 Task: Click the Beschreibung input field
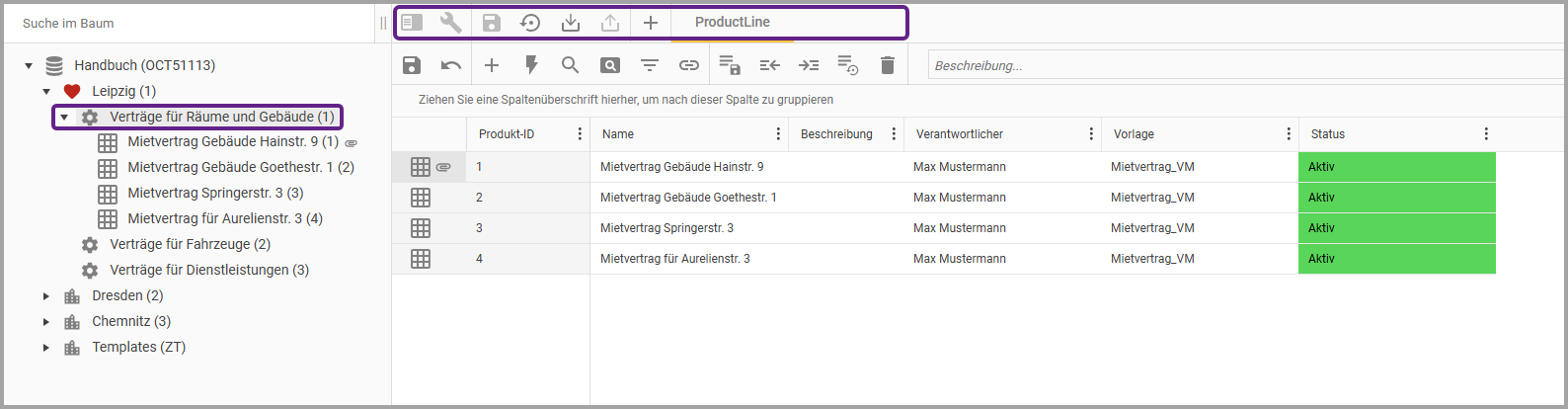tap(1244, 65)
